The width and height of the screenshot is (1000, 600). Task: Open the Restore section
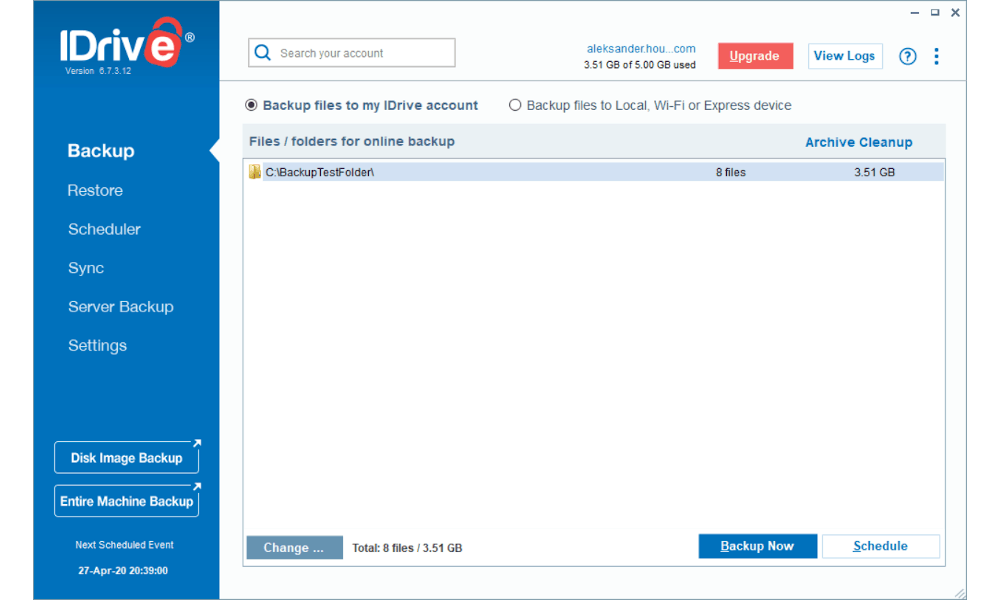click(x=95, y=190)
